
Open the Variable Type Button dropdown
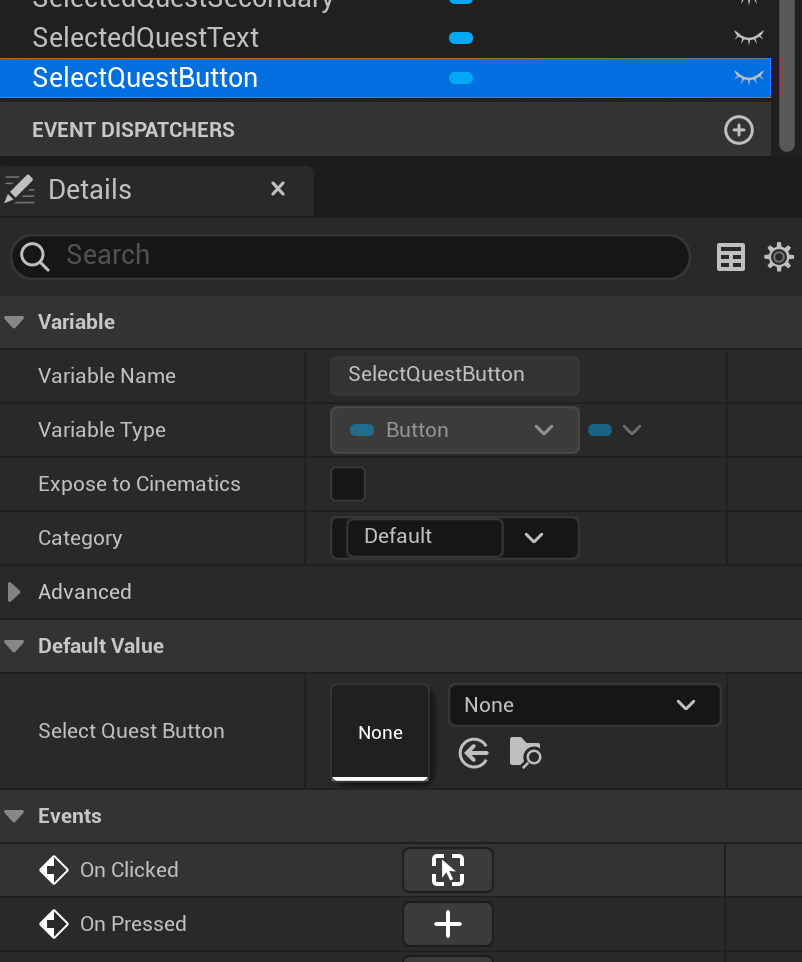(455, 430)
